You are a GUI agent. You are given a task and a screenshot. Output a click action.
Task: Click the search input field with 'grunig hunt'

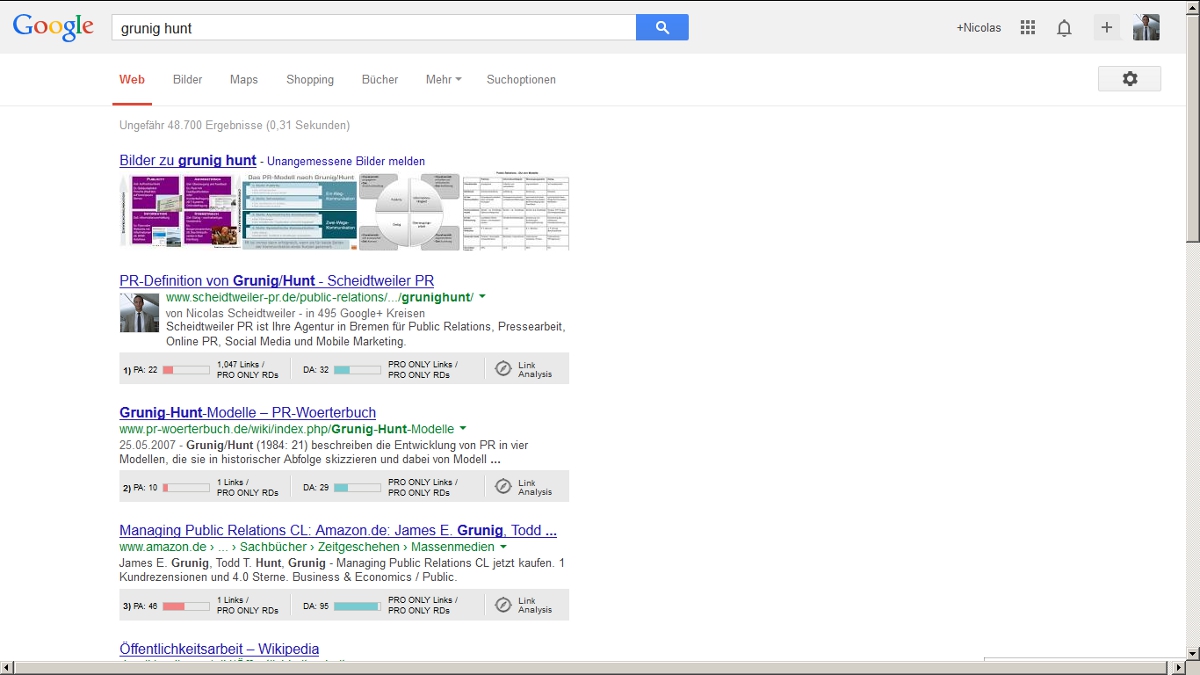click(374, 28)
